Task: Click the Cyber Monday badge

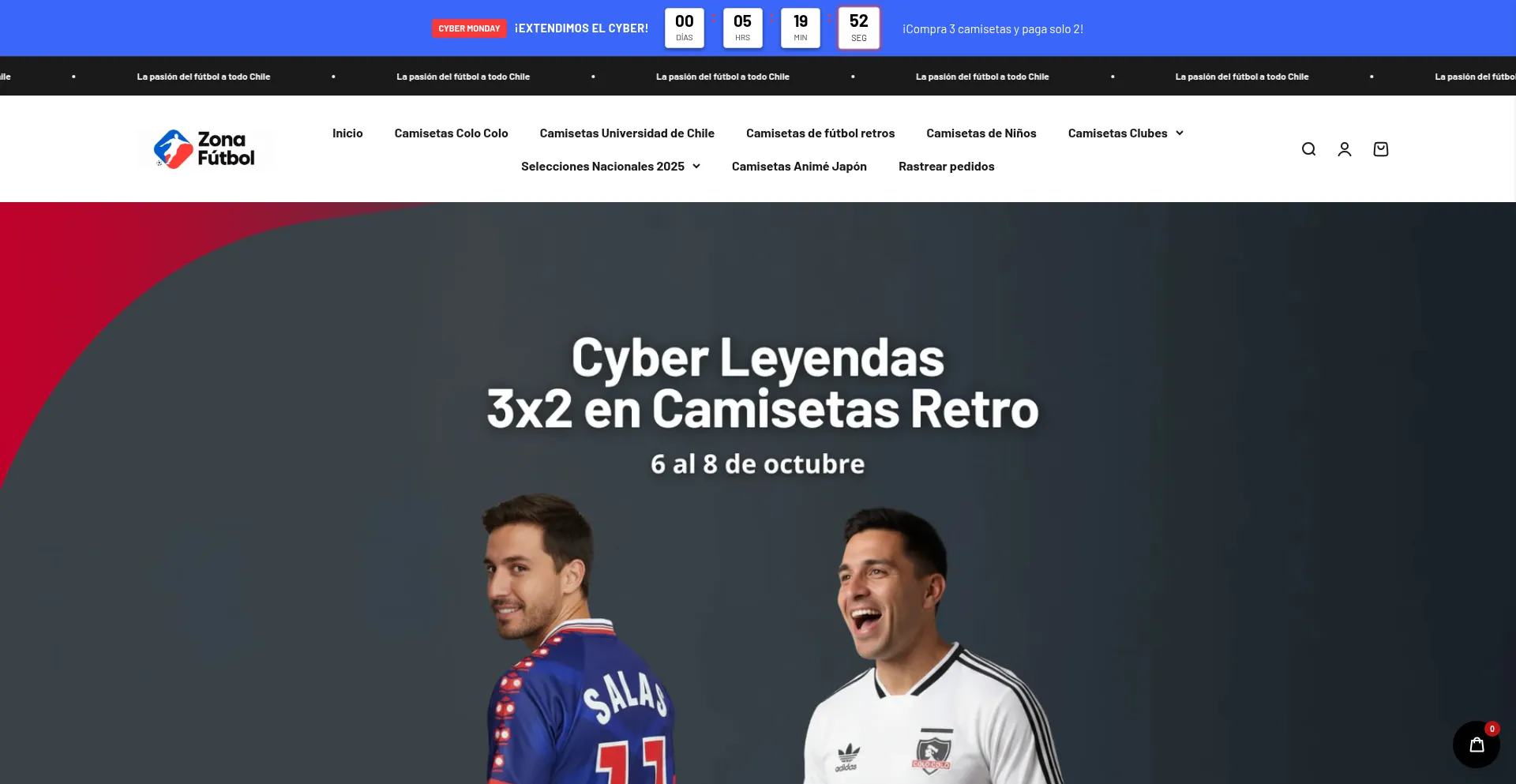Action: tap(469, 28)
